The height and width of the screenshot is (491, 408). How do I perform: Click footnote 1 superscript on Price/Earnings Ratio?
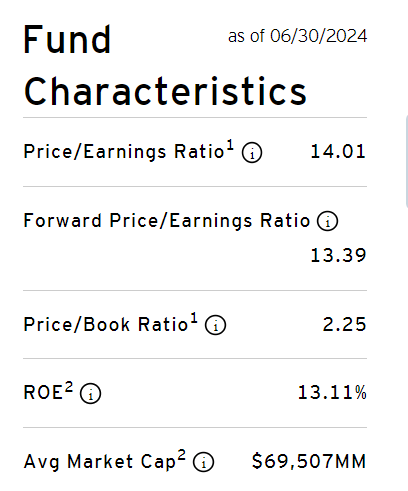pyautogui.click(x=230, y=146)
